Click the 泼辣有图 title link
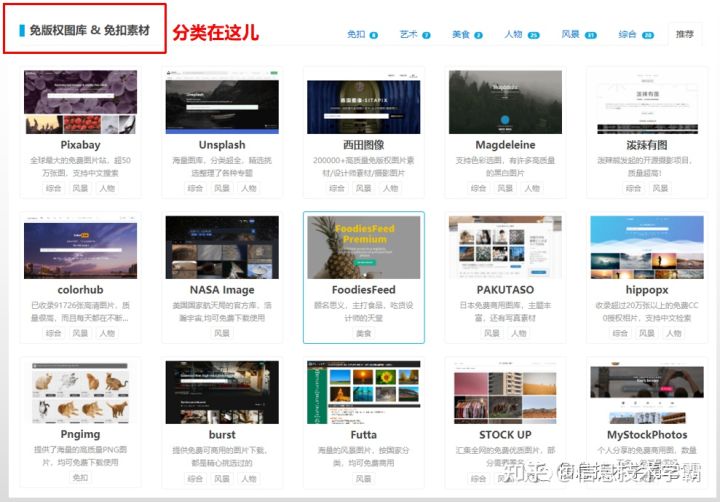The height and width of the screenshot is (502, 720). pos(647,145)
